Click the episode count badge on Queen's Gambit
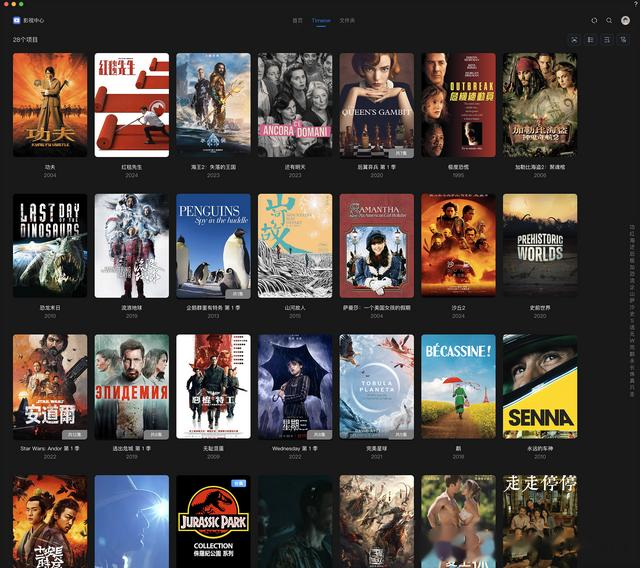Screen dimensions: 640x568 (x=401, y=153)
